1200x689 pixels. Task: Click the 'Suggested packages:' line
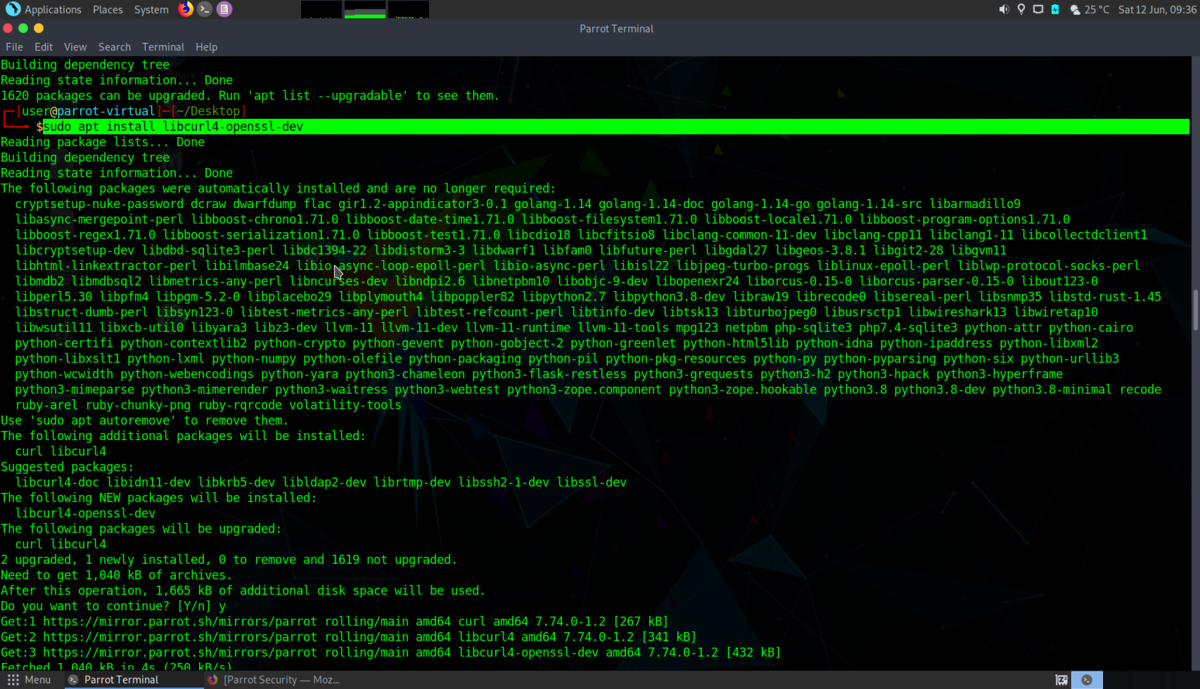tap(67, 467)
